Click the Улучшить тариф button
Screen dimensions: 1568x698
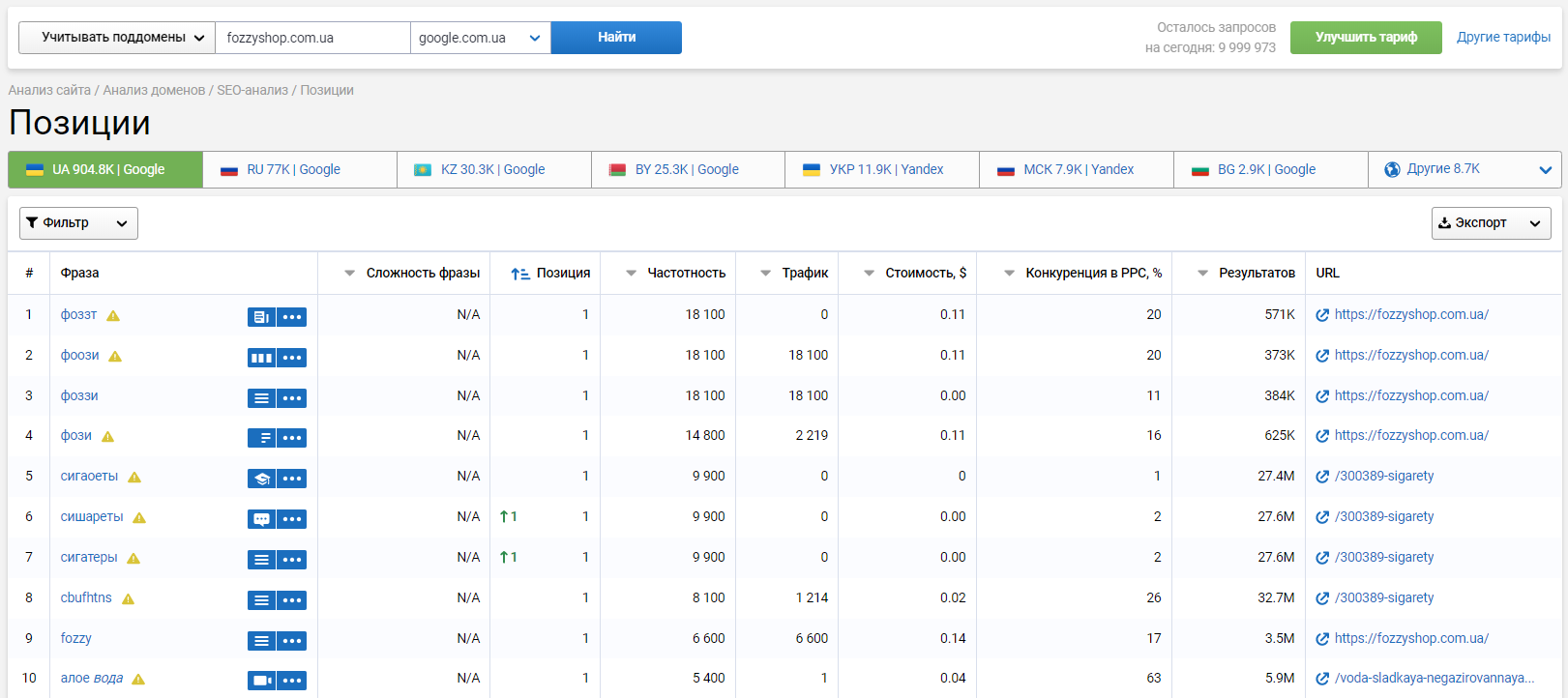click(1365, 38)
